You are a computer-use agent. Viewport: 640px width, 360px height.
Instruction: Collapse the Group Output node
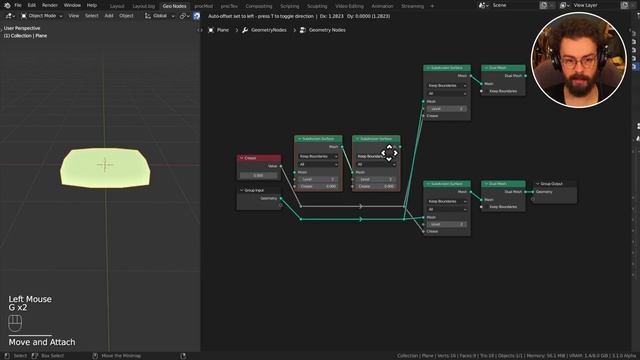pos(538,184)
